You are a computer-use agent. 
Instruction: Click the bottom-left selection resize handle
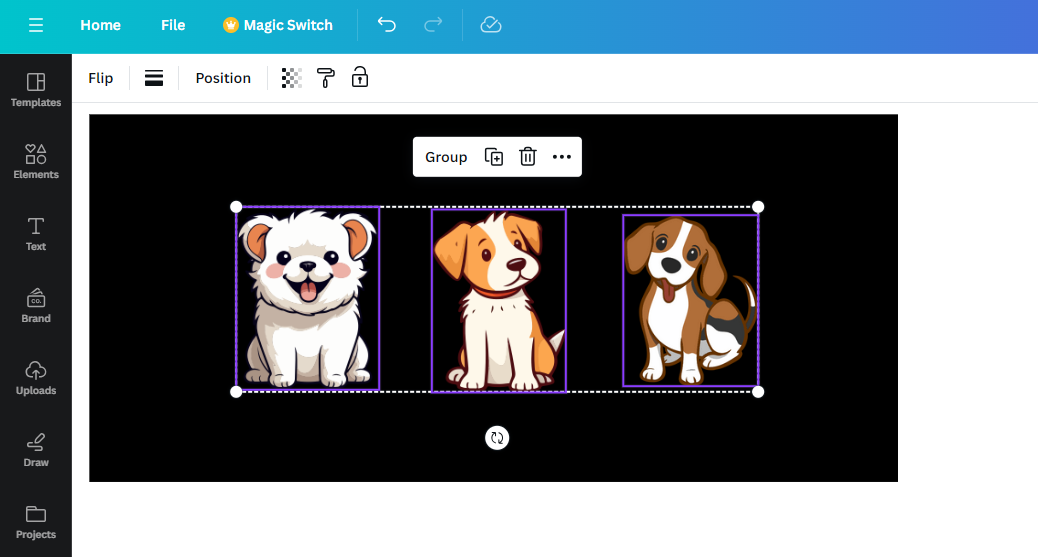(x=236, y=391)
